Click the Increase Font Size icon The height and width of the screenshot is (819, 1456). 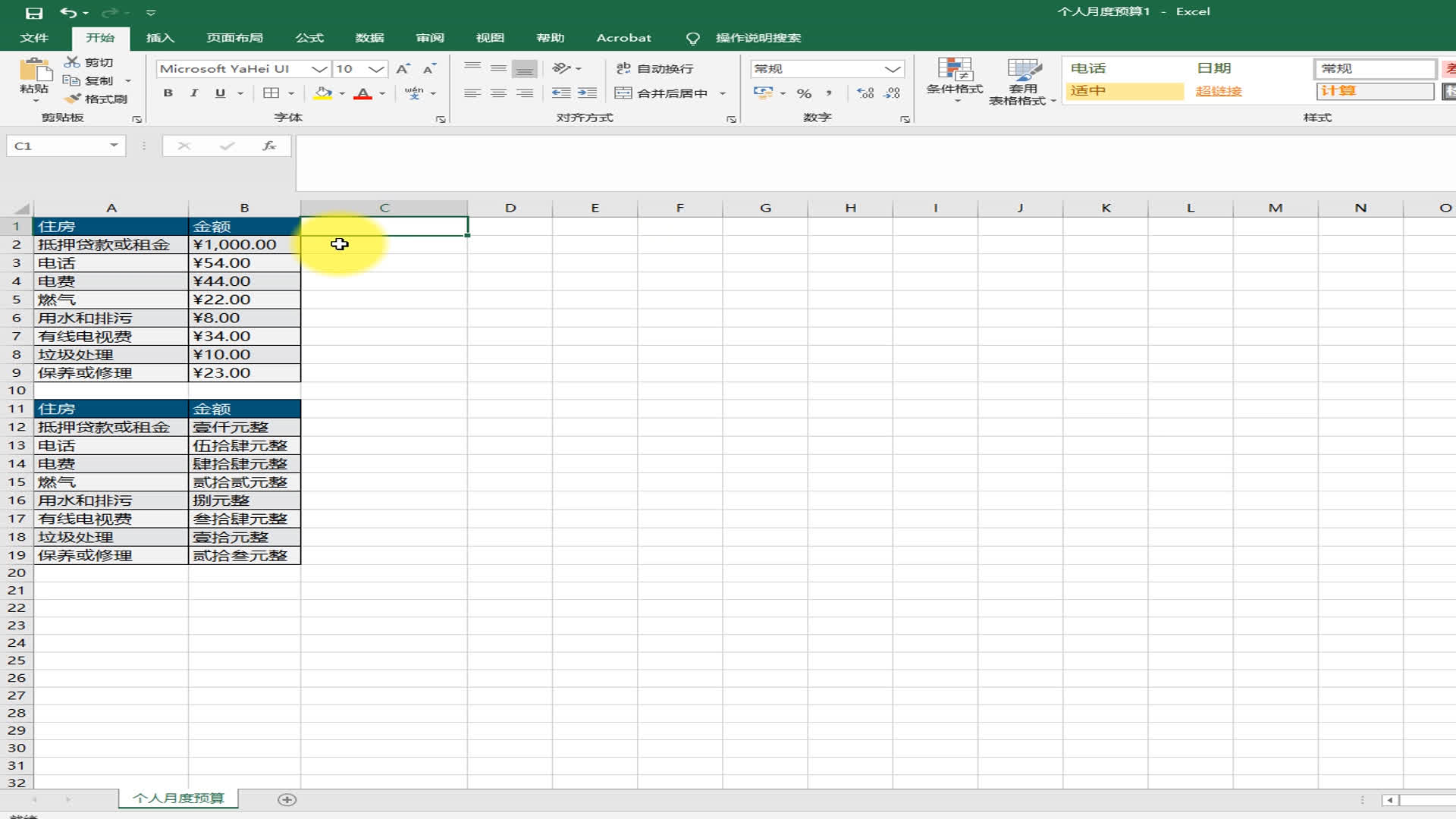[403, 69]
